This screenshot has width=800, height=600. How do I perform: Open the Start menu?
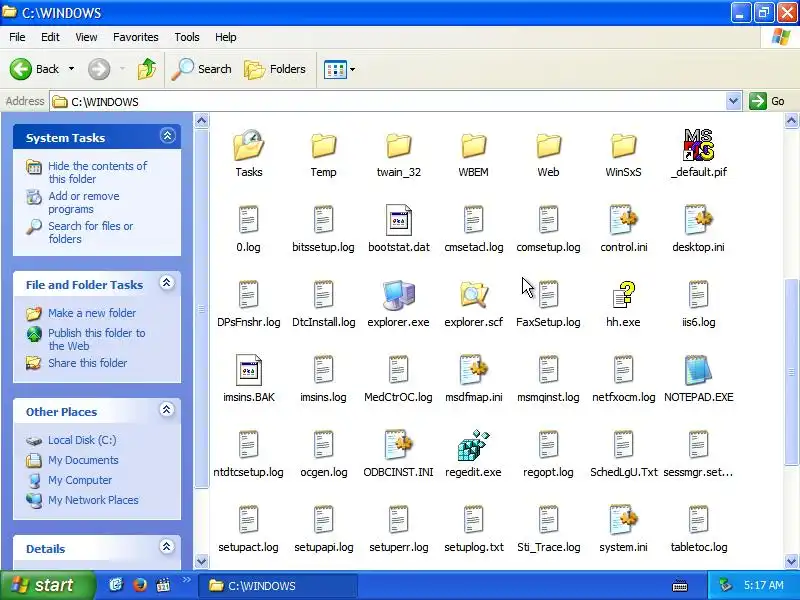coord(47,585)
